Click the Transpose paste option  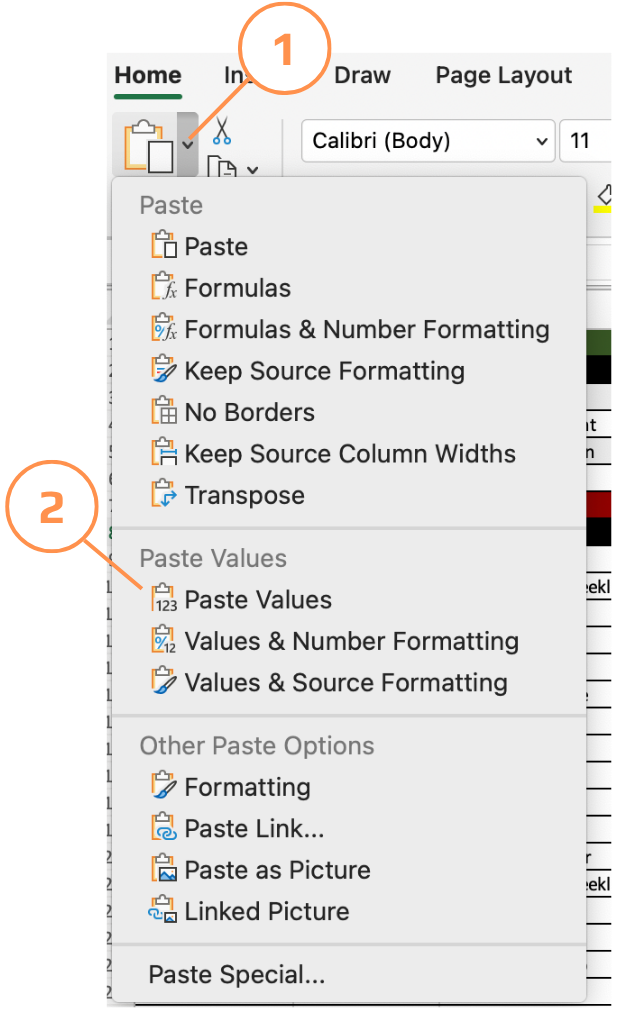[x=244, y=495]
